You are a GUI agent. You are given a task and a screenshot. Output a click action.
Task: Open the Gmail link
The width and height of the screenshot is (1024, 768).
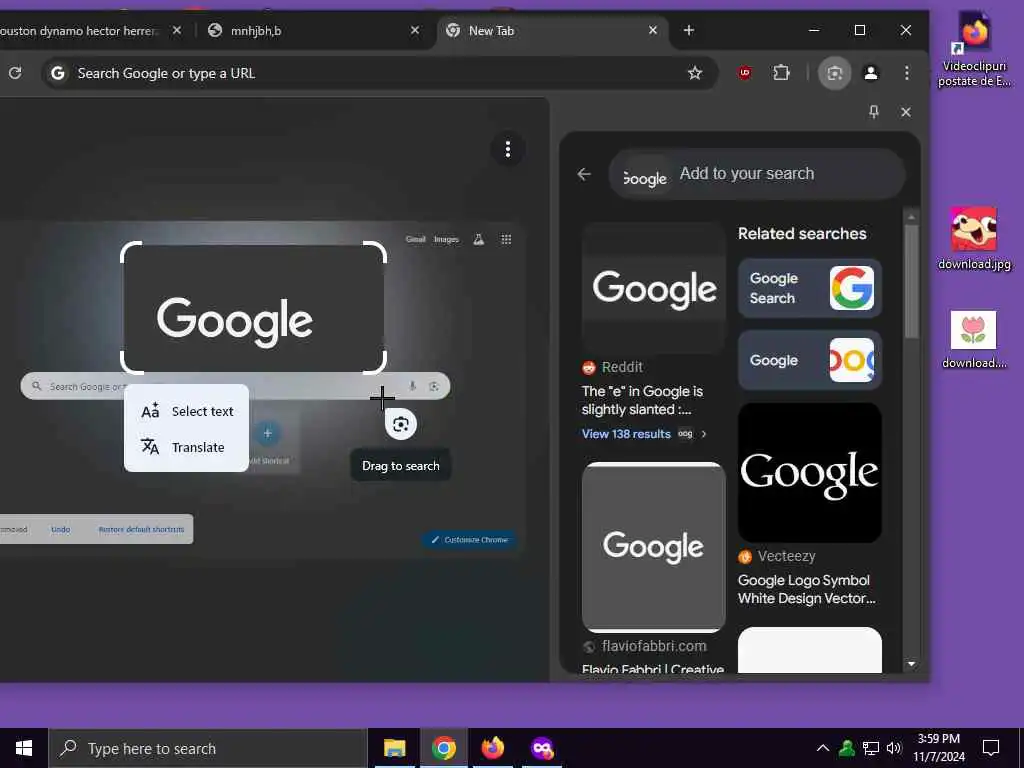[415, 239]
